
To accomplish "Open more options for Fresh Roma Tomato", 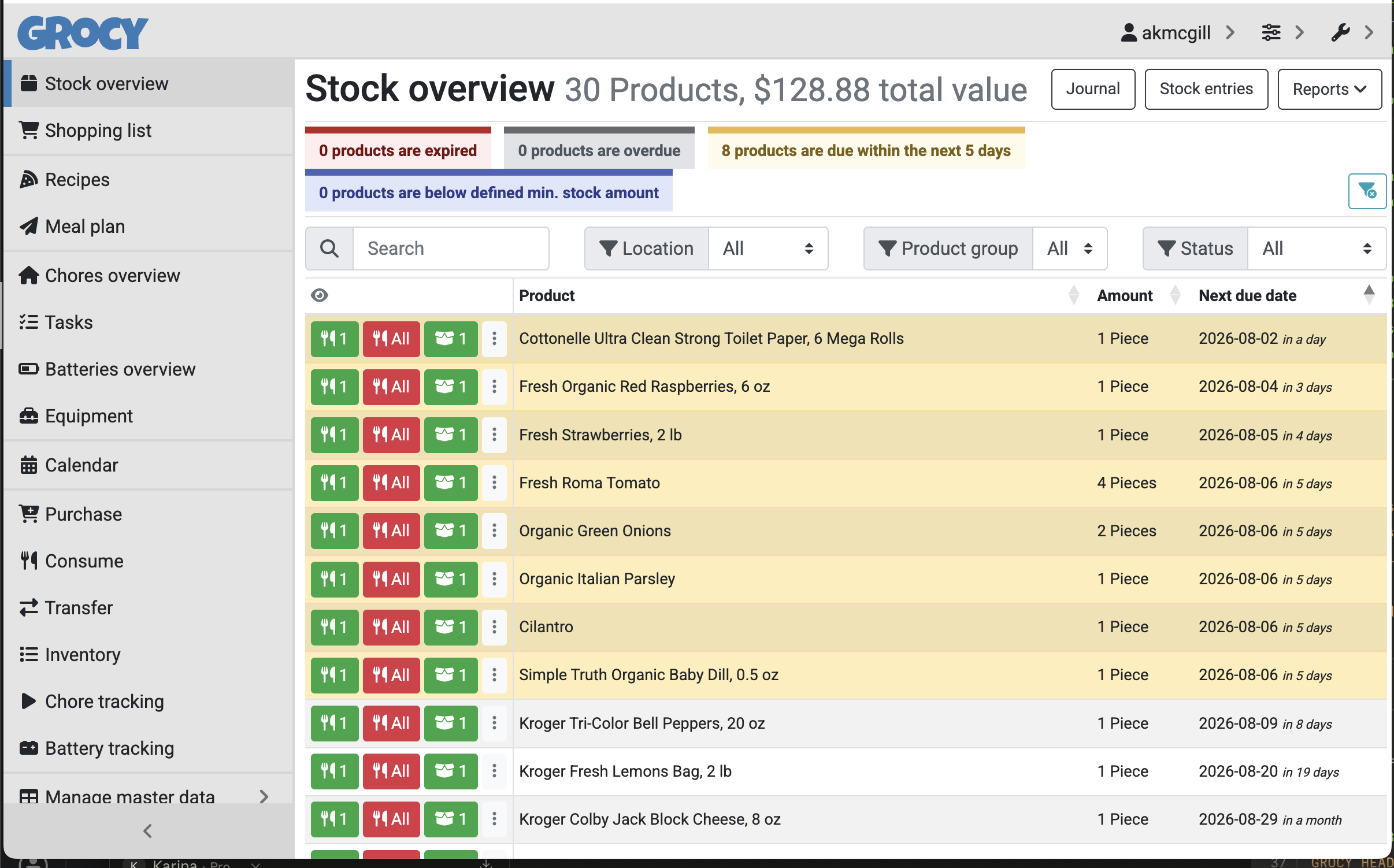I will coord(494,483).
